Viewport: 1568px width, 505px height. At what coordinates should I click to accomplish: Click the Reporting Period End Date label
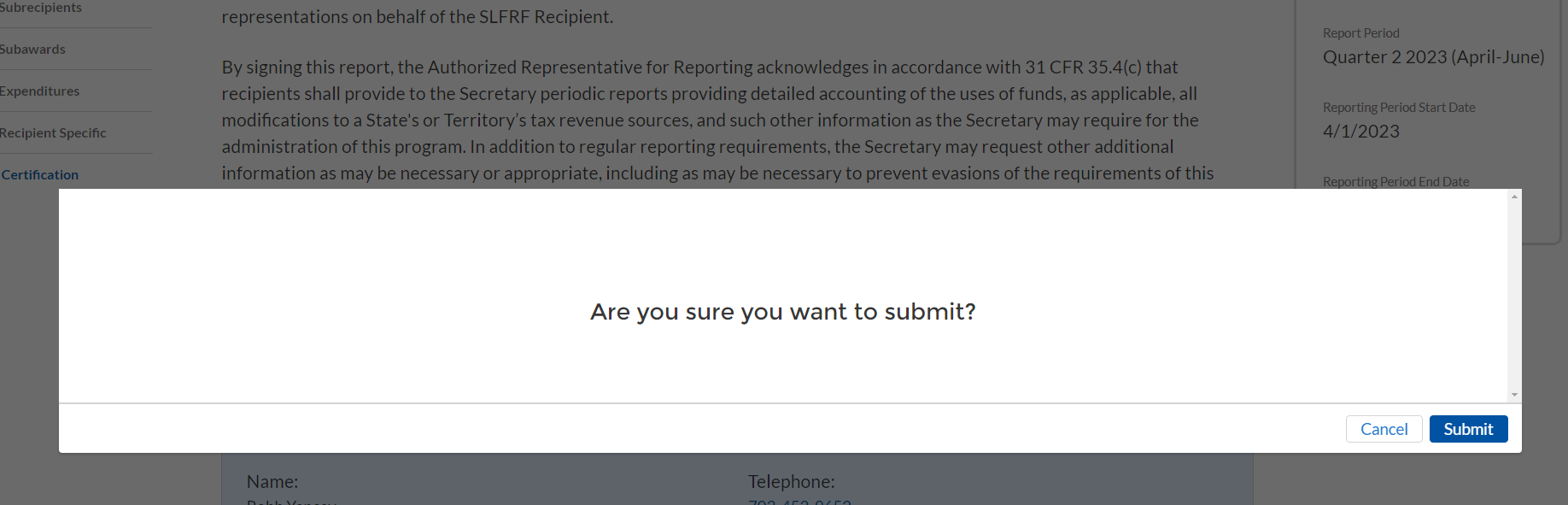(1395, 182)
